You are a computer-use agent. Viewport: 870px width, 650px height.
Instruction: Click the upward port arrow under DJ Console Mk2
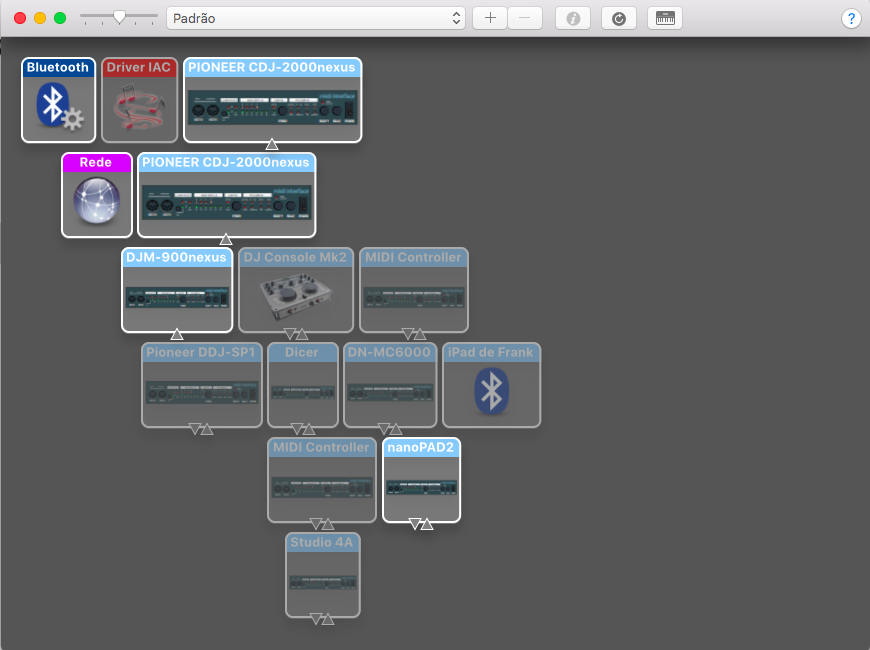[302, 334]
